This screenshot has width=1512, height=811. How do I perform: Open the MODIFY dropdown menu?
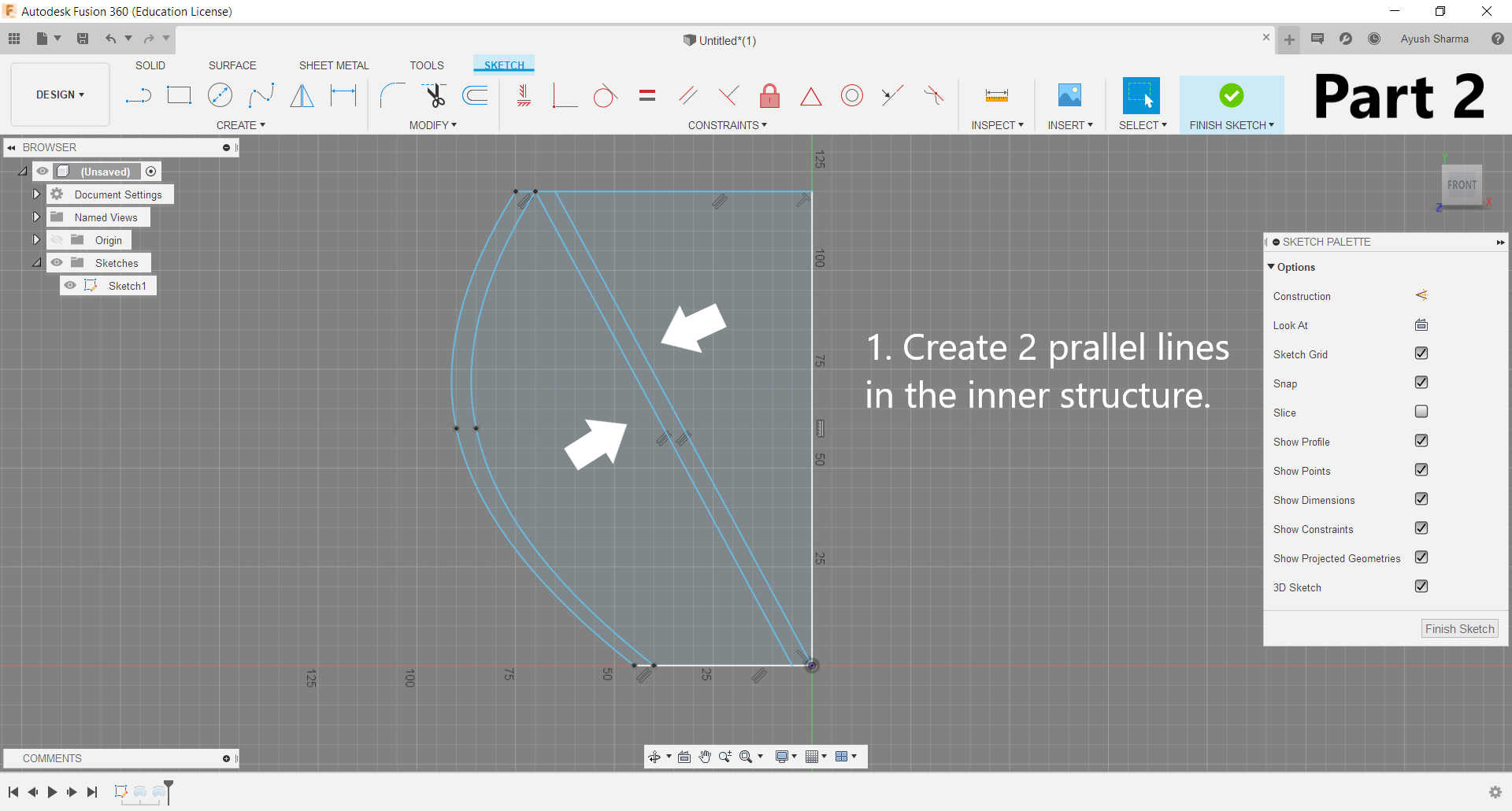pyautogui.click(x=433, y=125)
